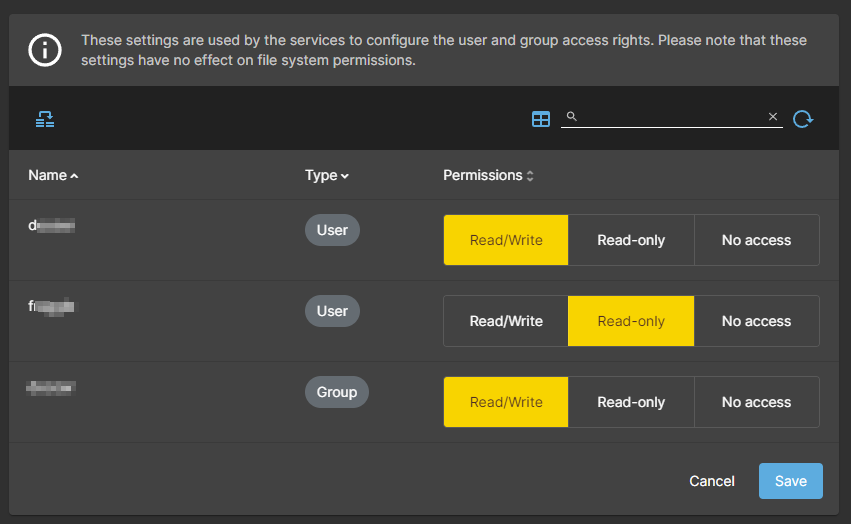
Task: Set the Group row to Read-only
Action: [631, 402]
